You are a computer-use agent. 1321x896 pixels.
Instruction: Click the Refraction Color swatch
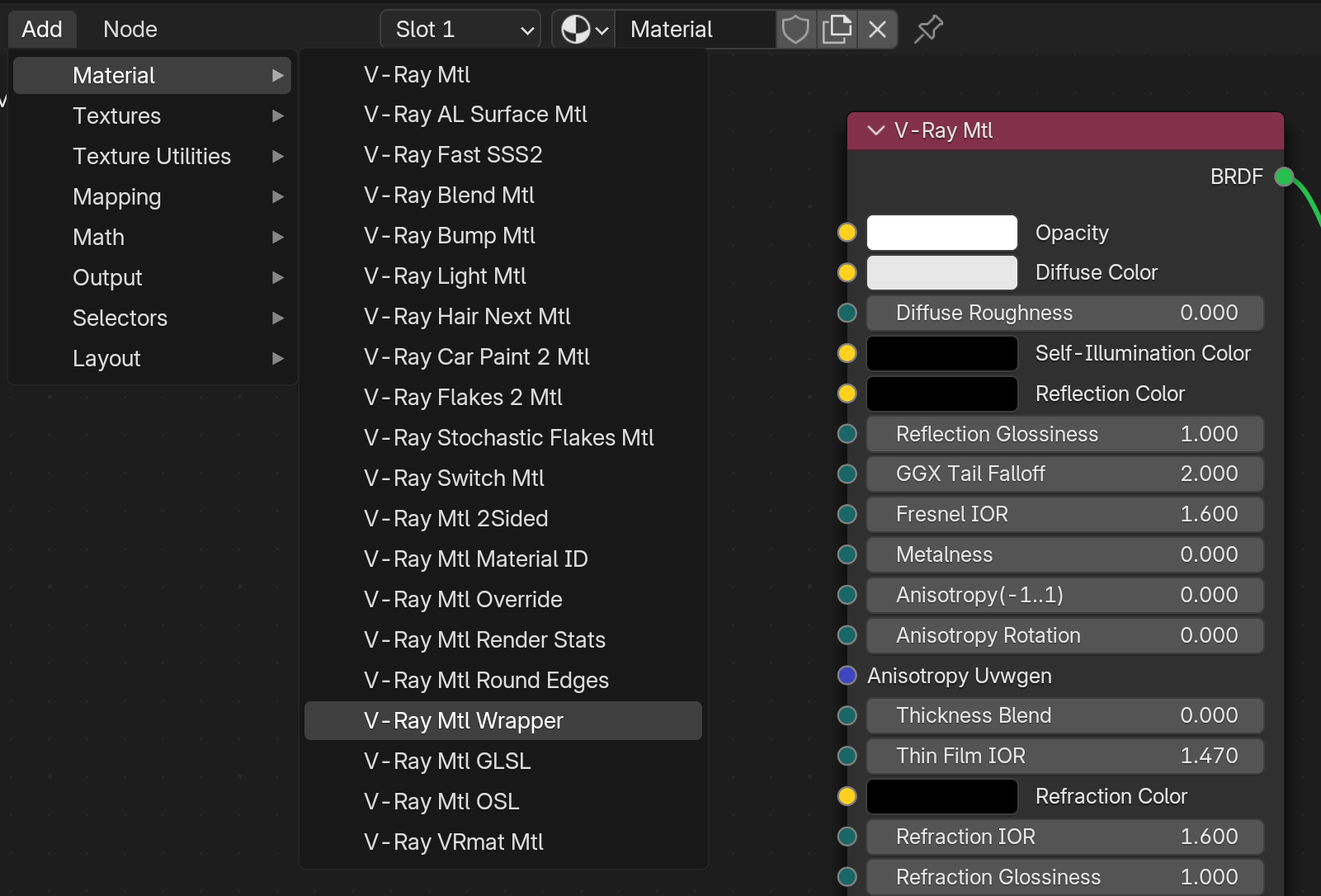[x=942, y=797]
